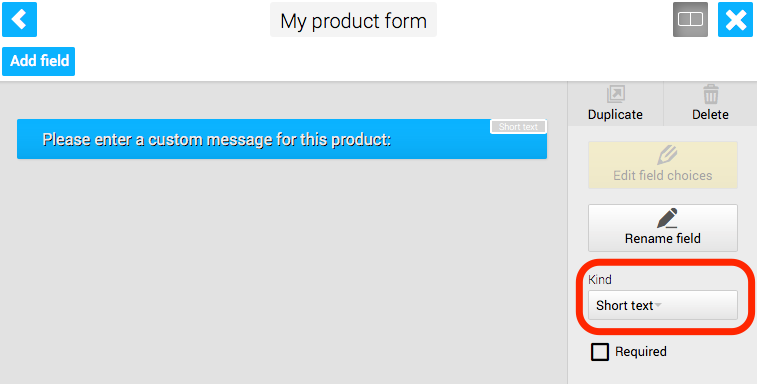Screen dimensions: 757x384
Task: Tick the Required checkbox
Action: point(600,352)
